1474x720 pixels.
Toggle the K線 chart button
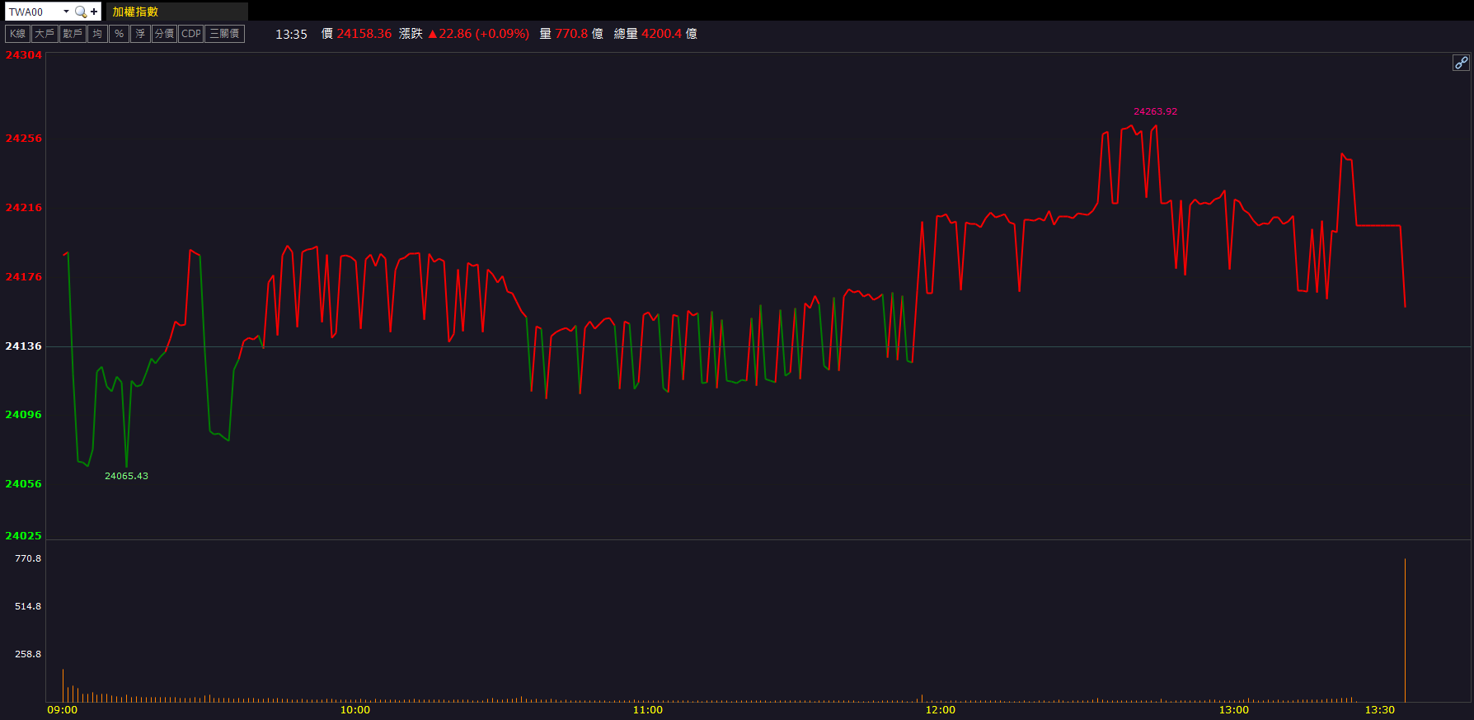click(x=17, y=34)
